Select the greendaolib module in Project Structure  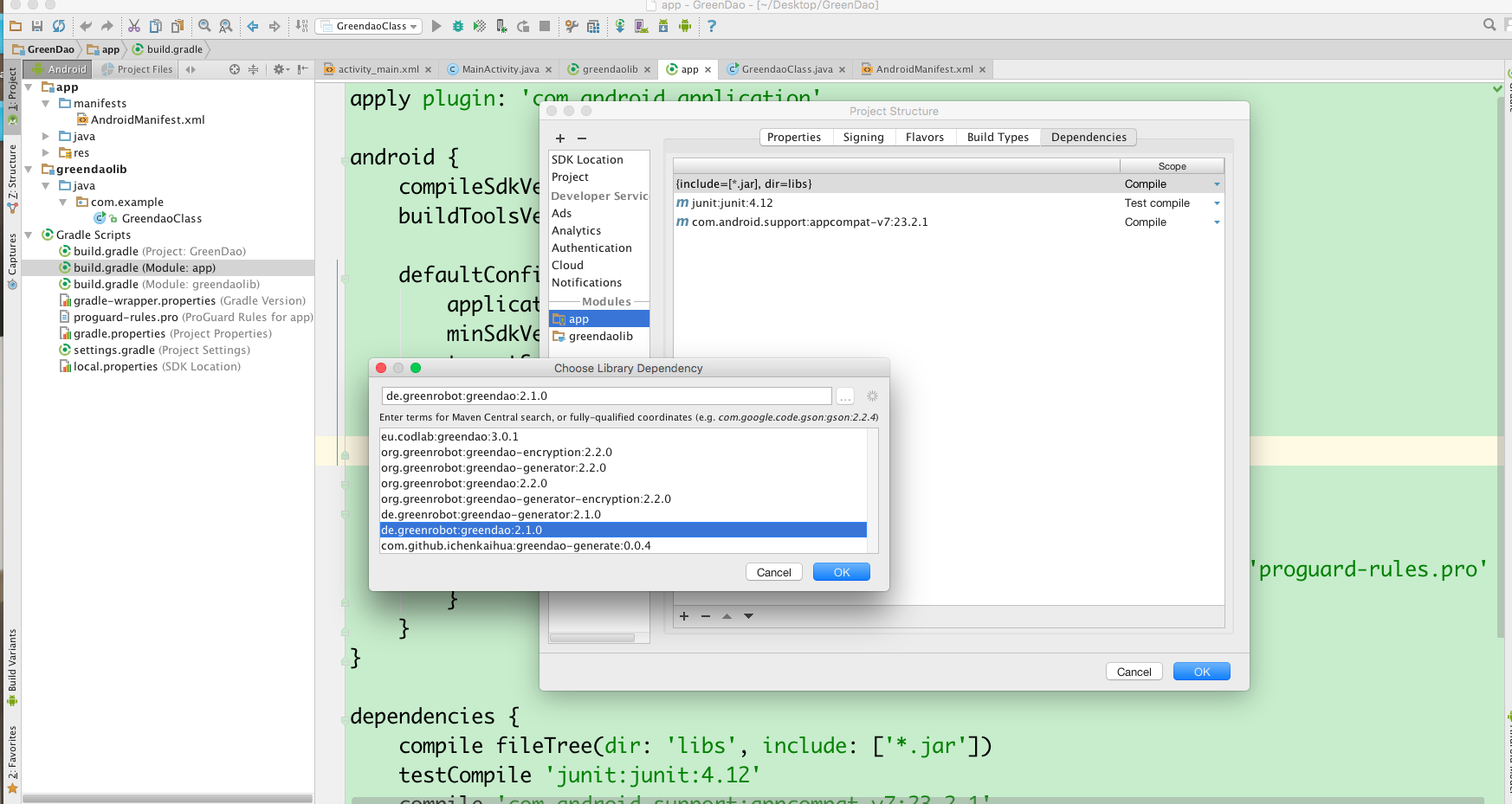point(599,337)
